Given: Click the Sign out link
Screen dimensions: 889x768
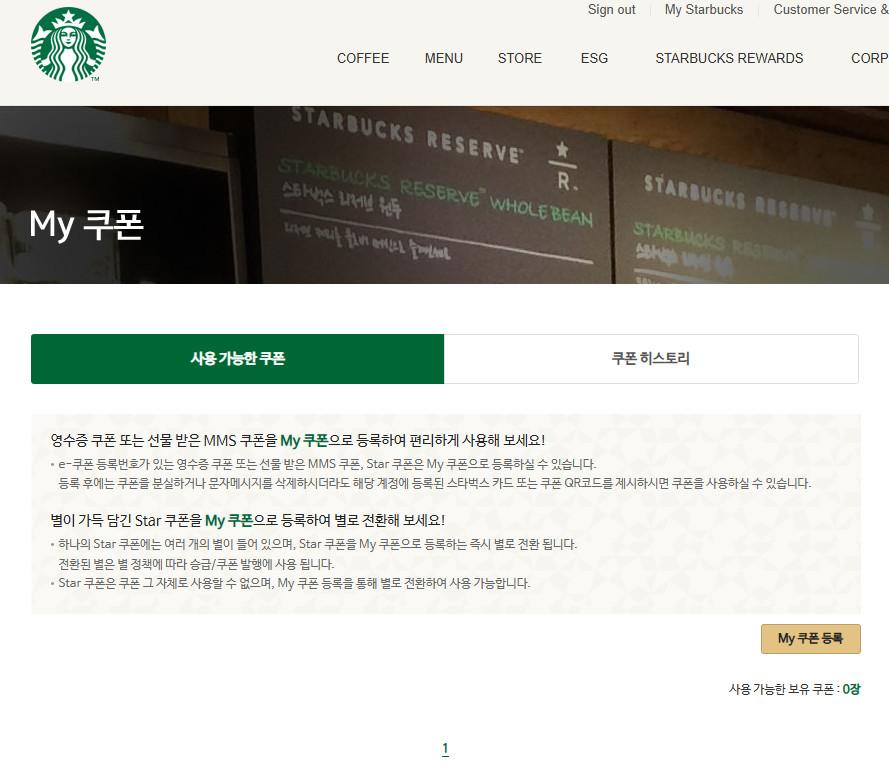Looking at the screenshot, I should (x=611, y=10).
